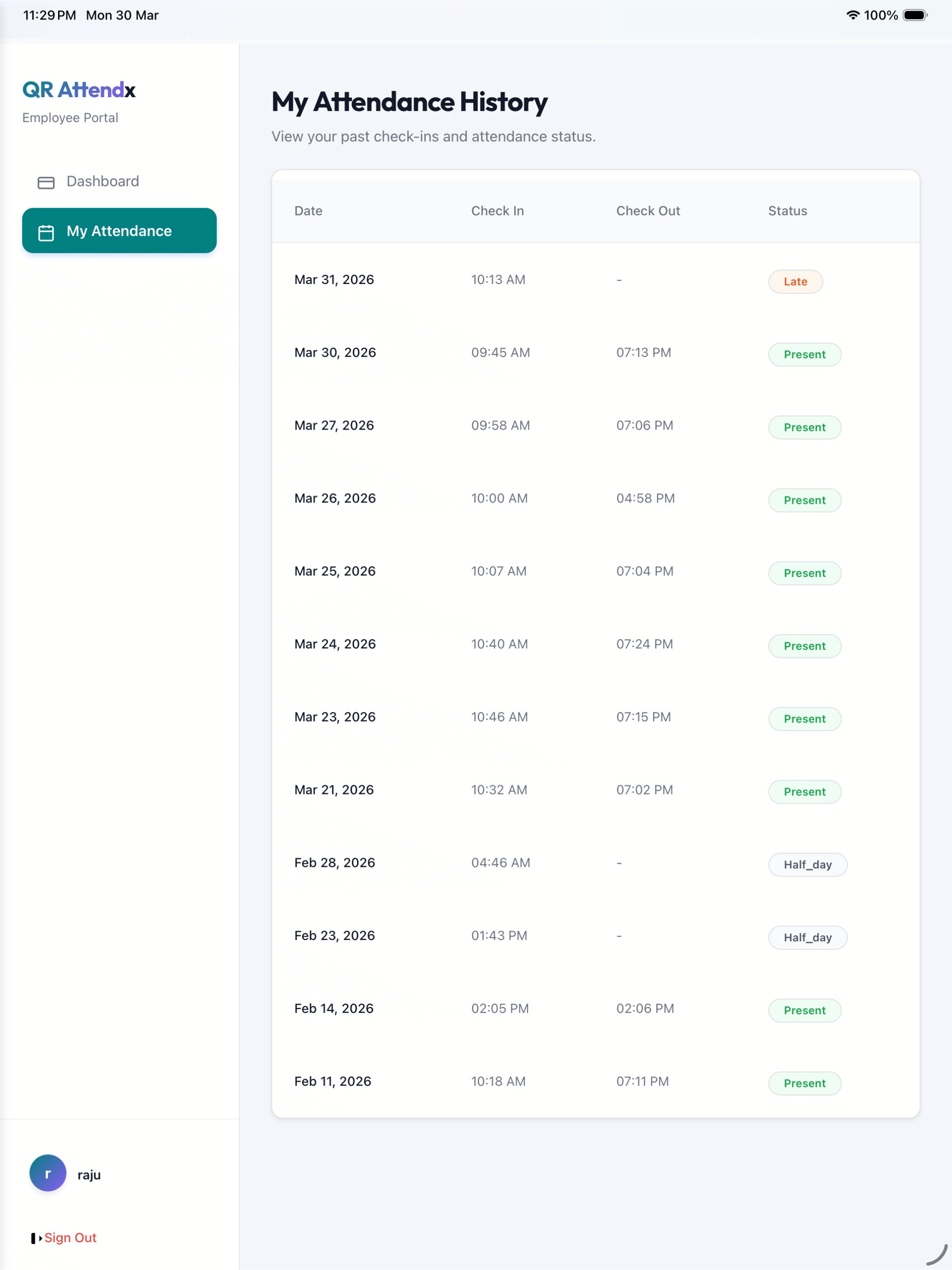This screenshot has width=952, height=1270.
Task: Select the My Attendance menu item
Action: (119, 231)
